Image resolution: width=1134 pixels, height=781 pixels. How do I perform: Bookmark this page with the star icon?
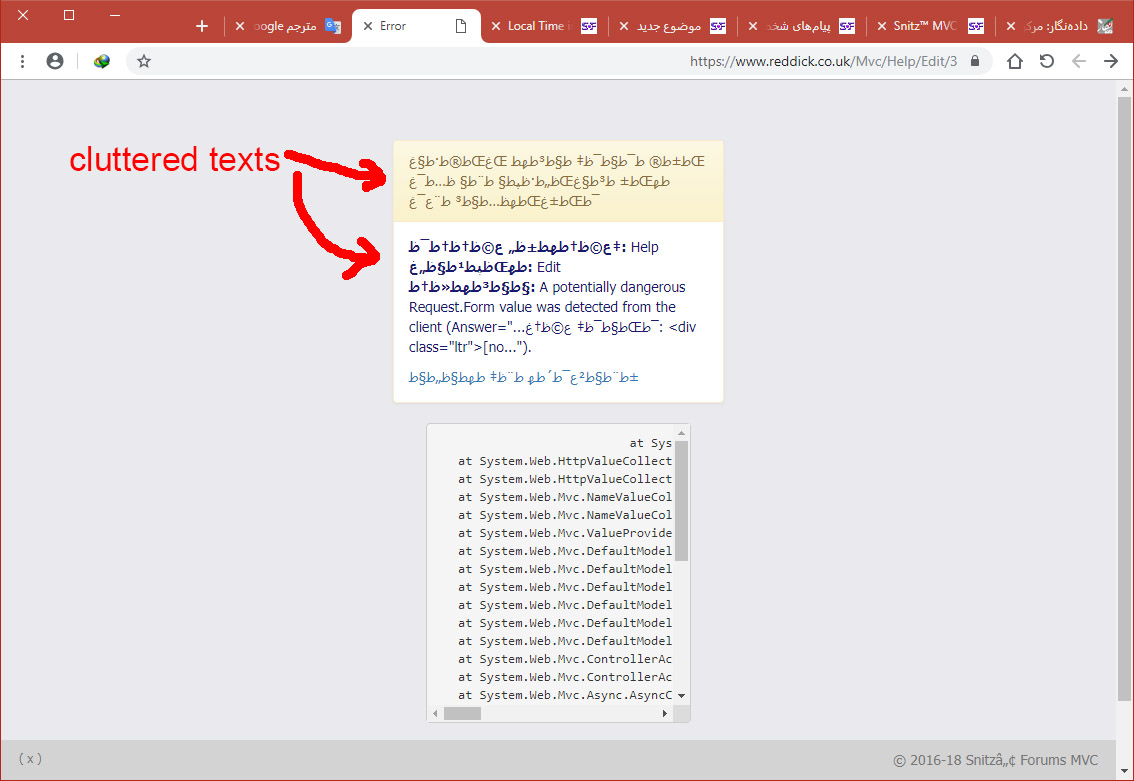pos(144,62)
